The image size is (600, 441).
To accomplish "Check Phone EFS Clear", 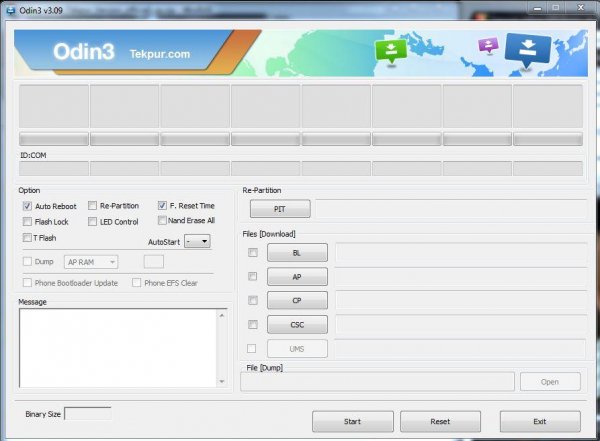I will [x=136, y=283].
